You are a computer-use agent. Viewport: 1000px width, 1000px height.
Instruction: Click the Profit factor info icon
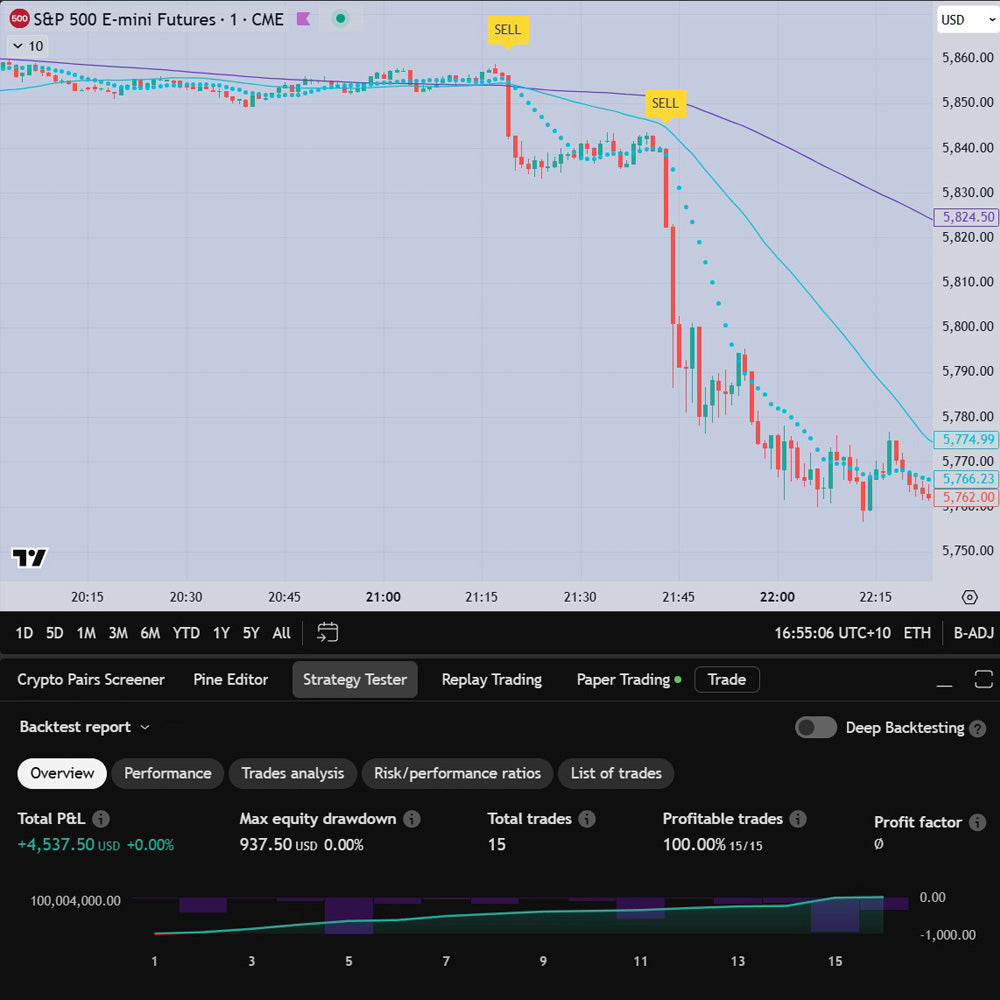pos(978,823)
